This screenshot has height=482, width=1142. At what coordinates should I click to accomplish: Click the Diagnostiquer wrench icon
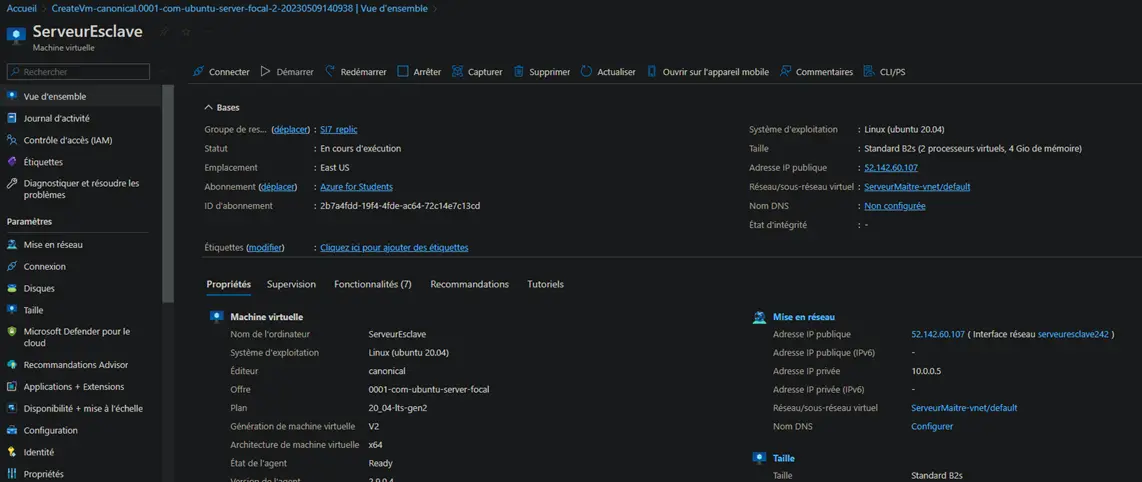12,183
